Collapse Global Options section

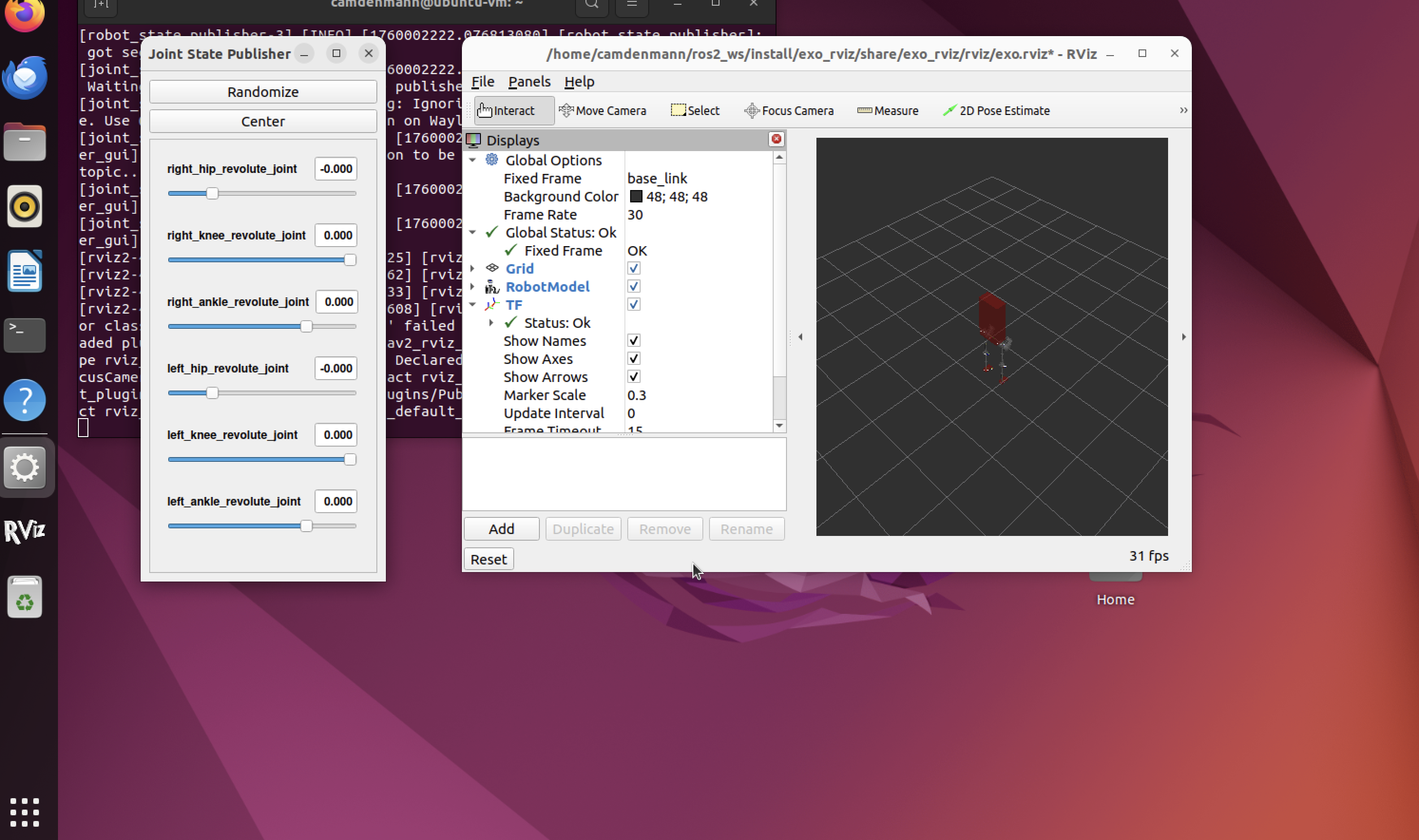(472, 160)
